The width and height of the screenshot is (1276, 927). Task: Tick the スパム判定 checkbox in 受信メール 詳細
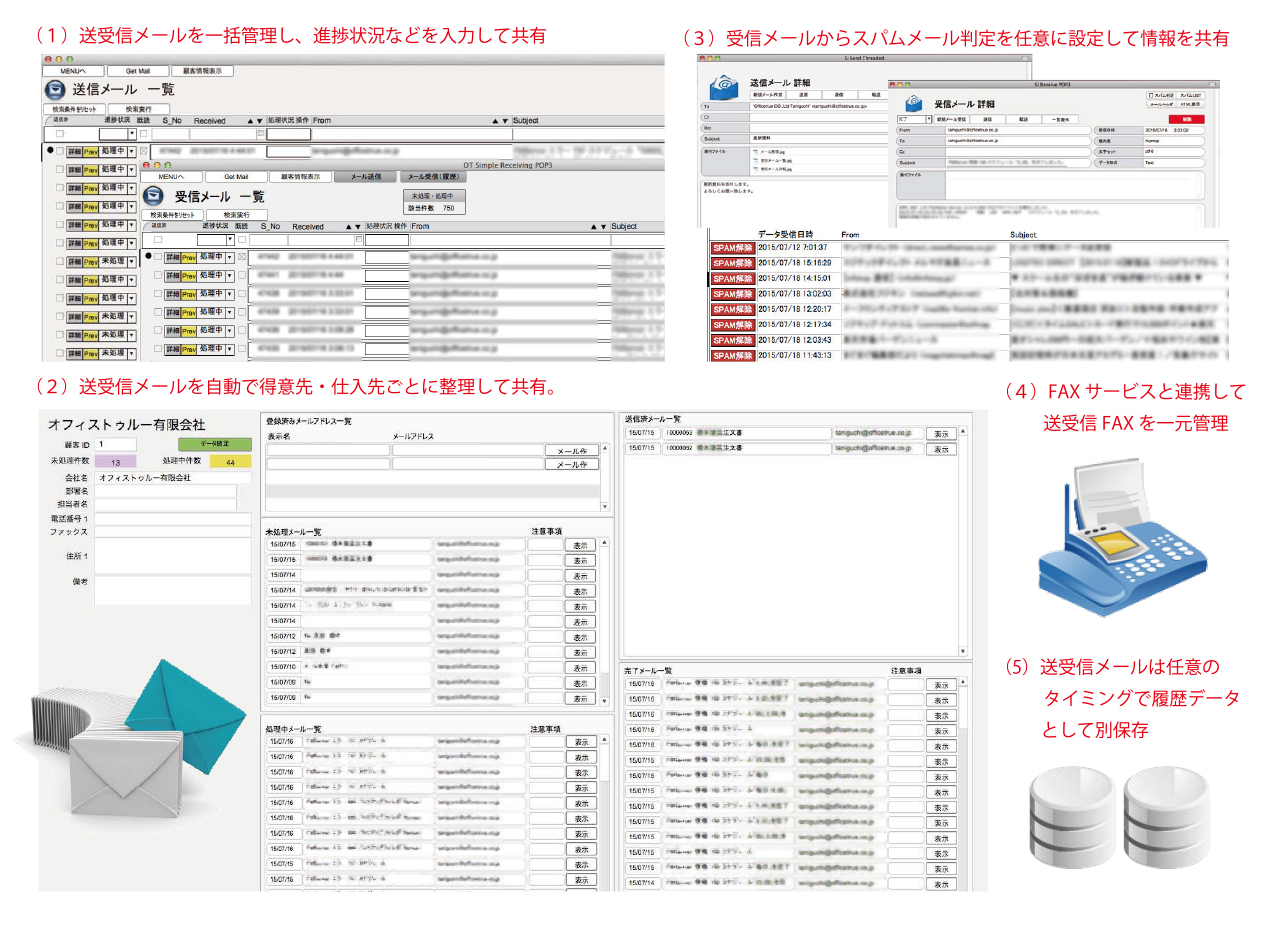pyautogui.click(x=1150, y=94)
